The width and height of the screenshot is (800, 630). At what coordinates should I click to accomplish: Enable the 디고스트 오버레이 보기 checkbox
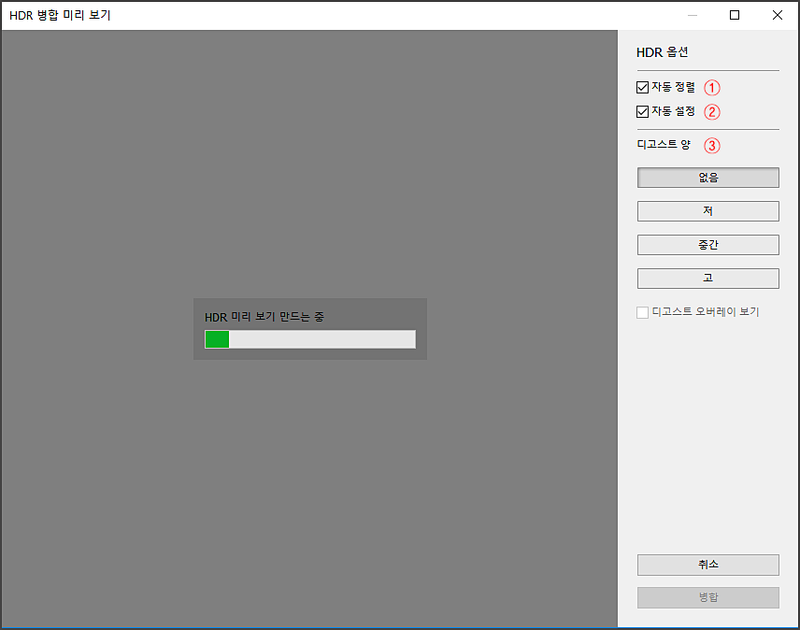[x=642, y=312]
